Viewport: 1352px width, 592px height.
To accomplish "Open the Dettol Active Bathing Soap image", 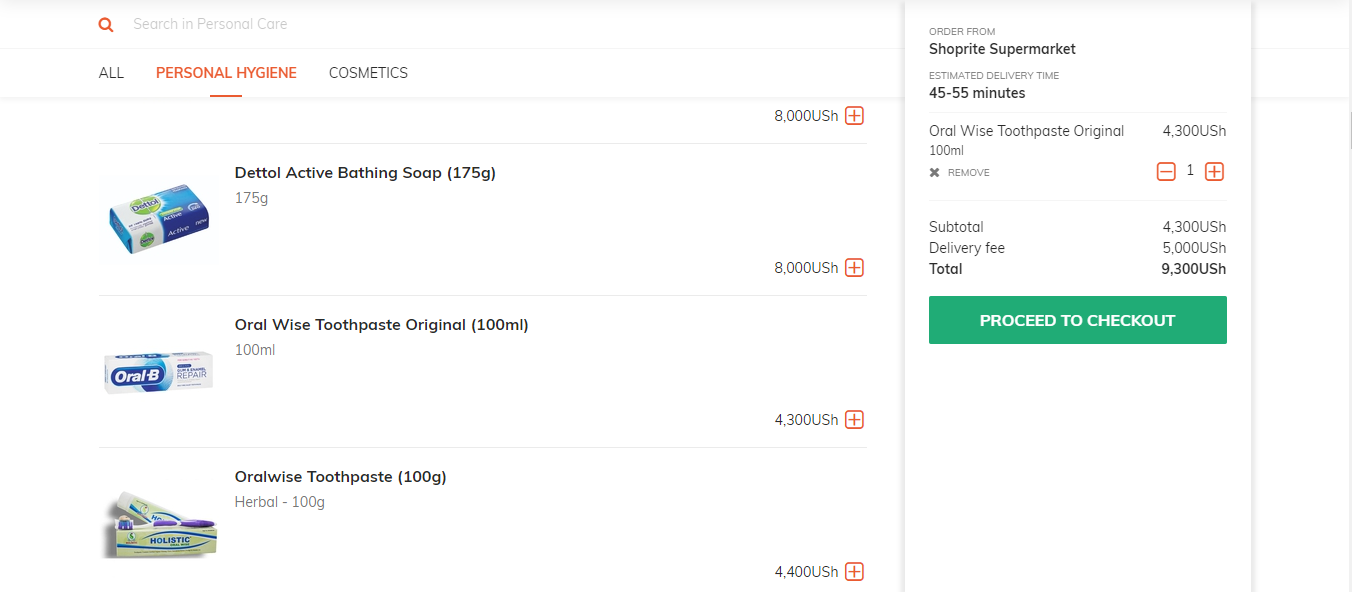I will coord(159,219).
